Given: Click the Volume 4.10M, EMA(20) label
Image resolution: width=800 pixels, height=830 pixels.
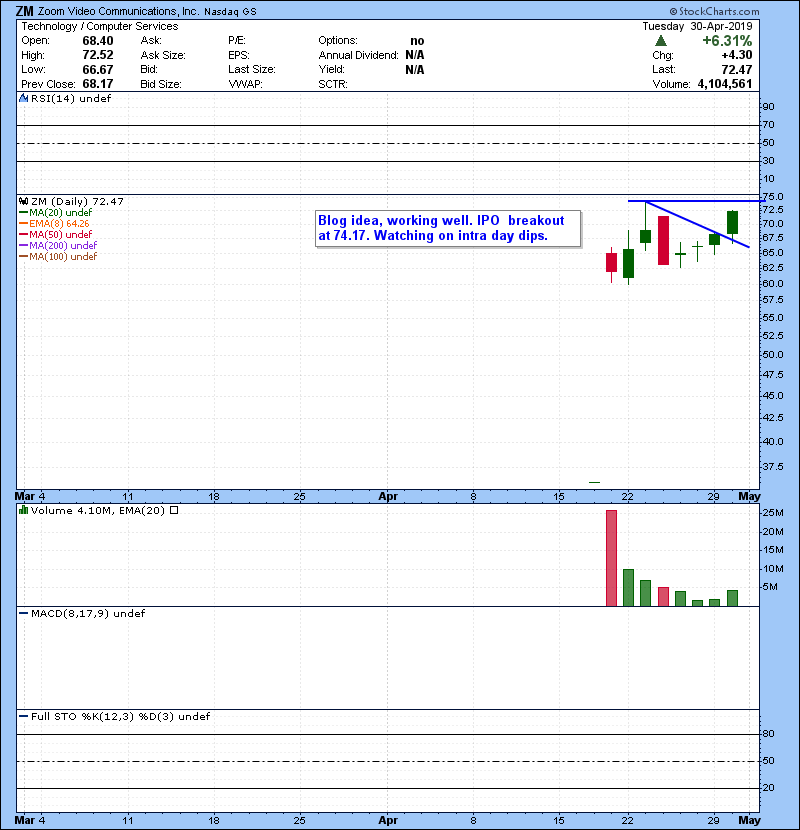Looking at the screenshot, I should [98, 511].
